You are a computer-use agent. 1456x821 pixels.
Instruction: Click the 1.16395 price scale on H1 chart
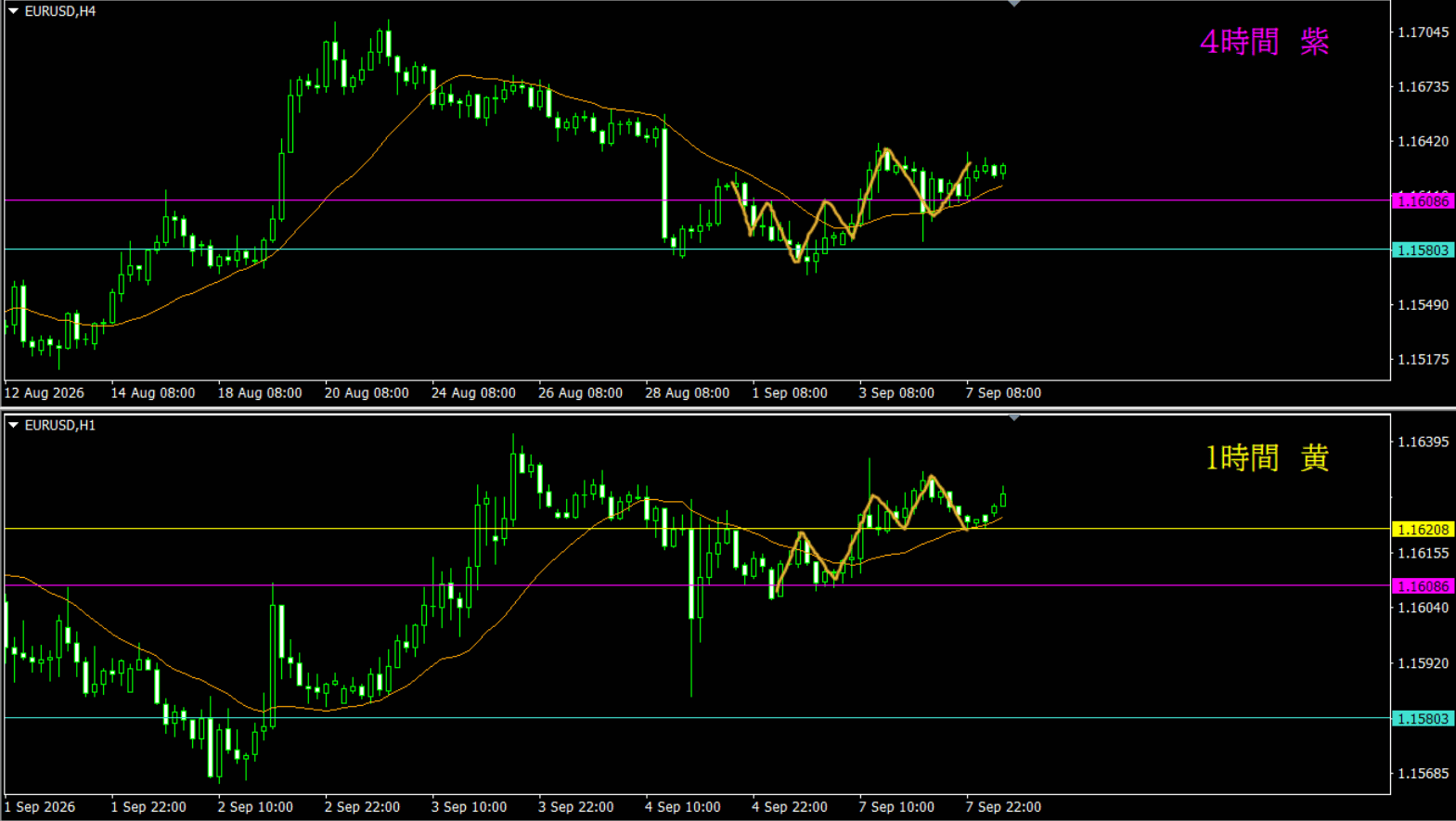(x=1424, y=442)
